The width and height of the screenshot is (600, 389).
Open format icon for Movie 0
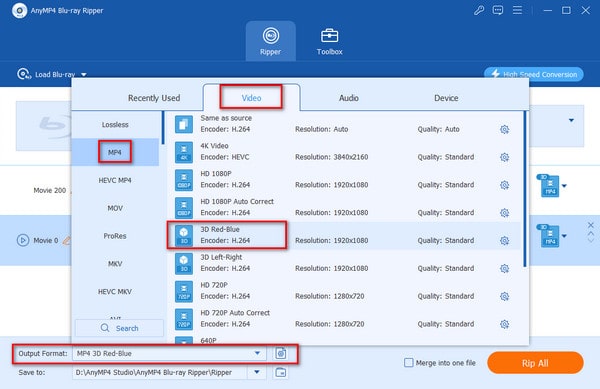coord(548,236)
